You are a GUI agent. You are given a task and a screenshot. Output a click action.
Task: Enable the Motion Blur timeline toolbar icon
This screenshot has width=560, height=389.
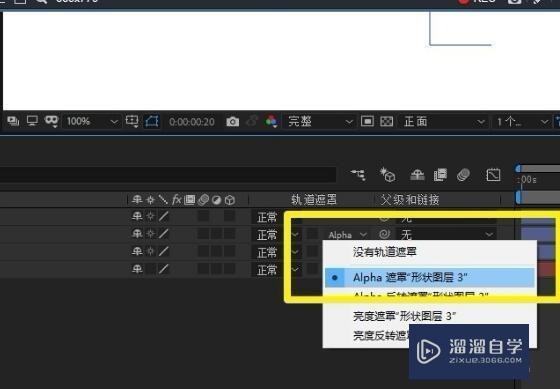click(463, 175)
